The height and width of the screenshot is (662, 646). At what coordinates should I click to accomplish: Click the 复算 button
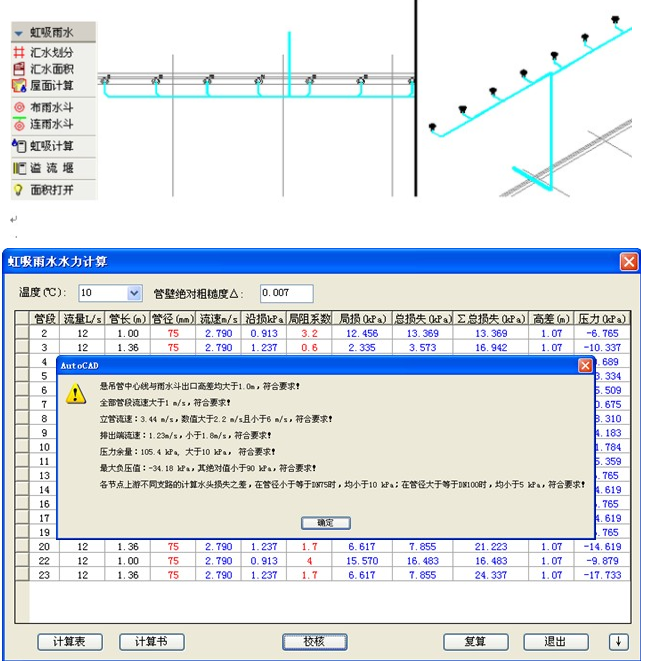point(475,642)
